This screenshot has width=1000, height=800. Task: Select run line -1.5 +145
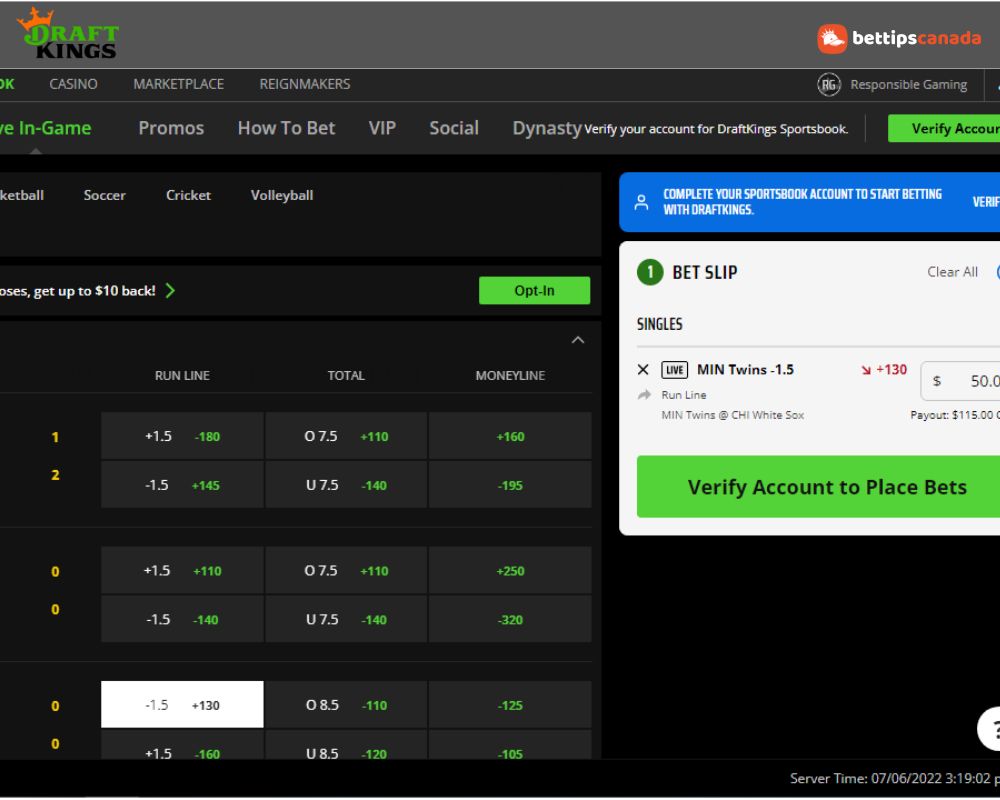[x=182, y=485]
